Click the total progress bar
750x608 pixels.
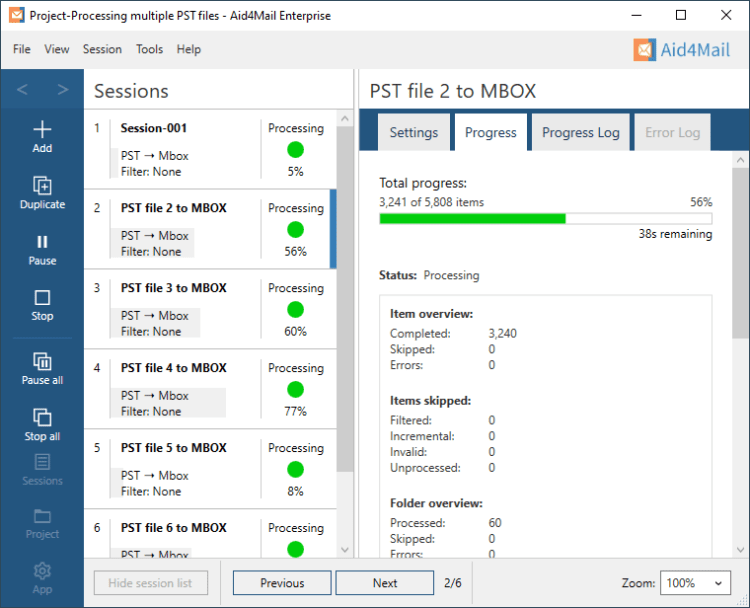[x=546, y=219]
